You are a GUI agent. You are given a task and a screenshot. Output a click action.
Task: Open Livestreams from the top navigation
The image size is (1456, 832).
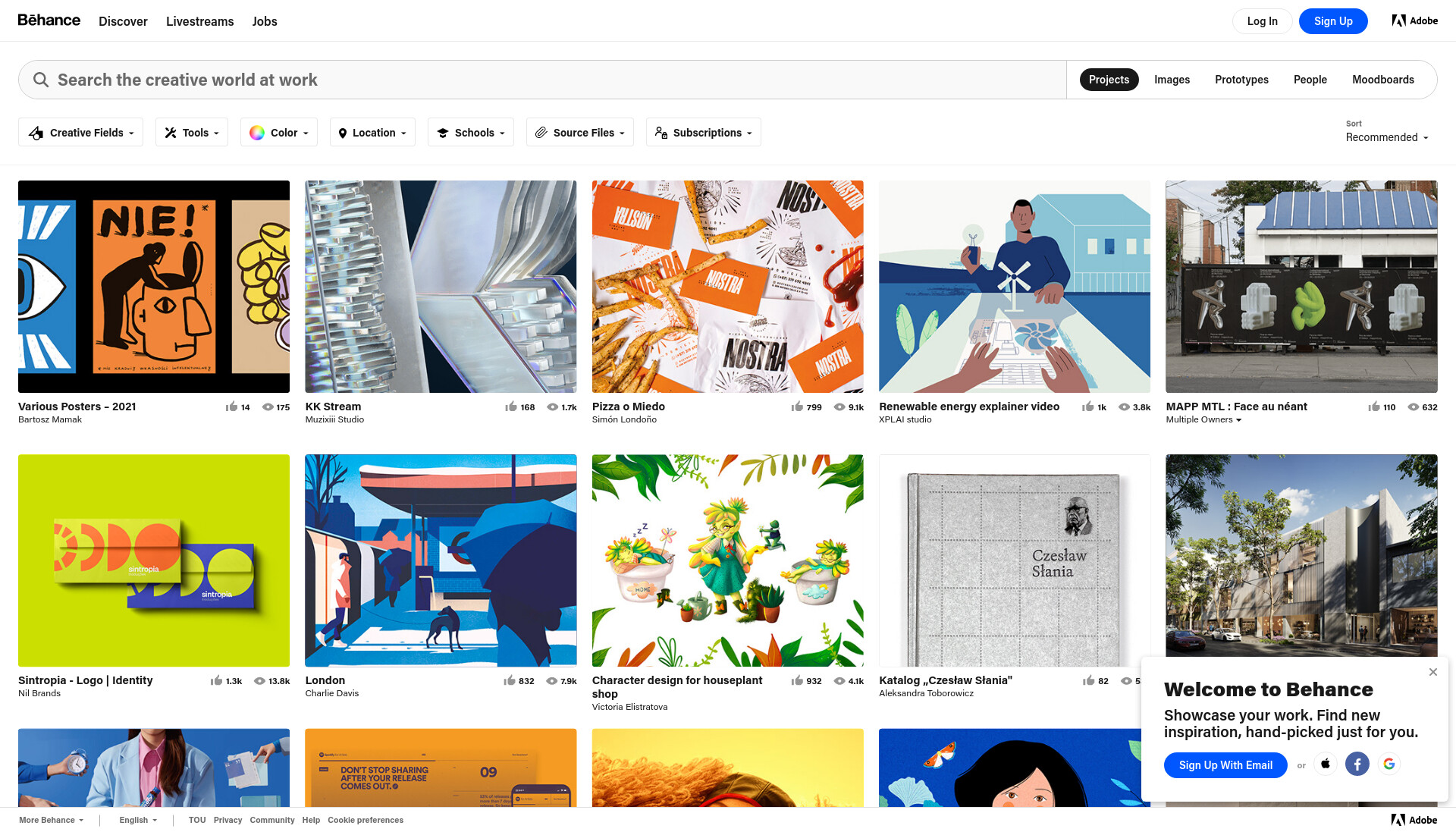tap(200, 21)
